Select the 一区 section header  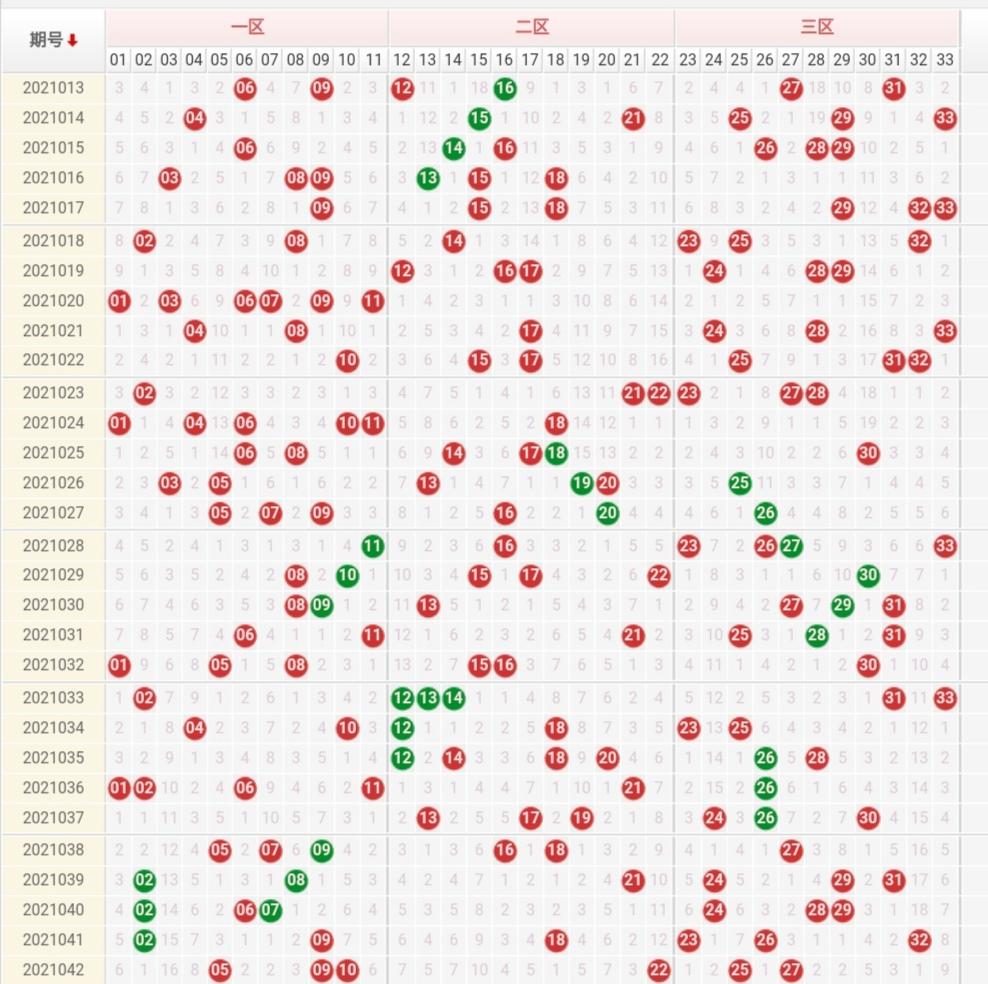(247, 27)
